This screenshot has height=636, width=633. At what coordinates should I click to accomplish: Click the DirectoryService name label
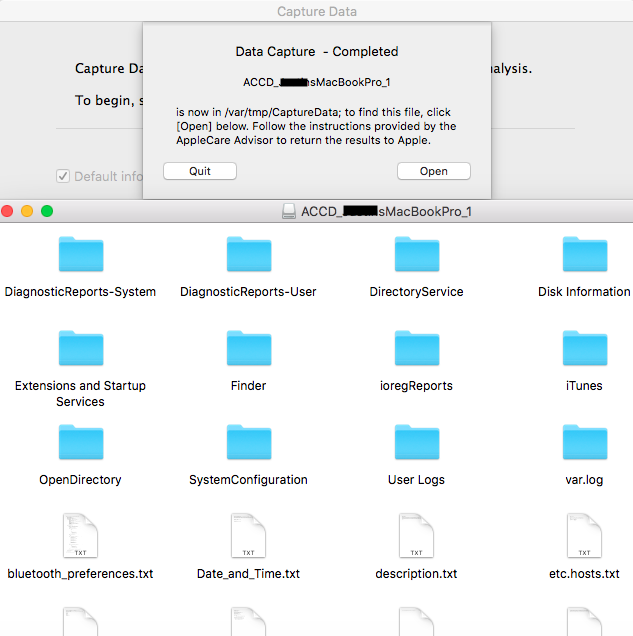[416, 292]
